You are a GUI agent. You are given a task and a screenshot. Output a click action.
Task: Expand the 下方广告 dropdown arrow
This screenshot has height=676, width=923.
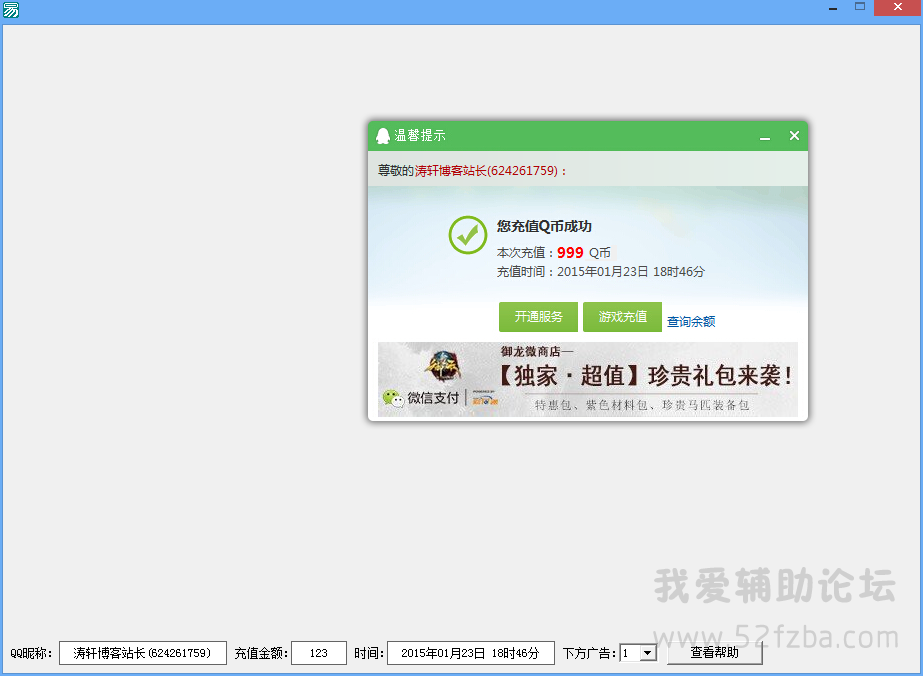(x=648, y=653)
